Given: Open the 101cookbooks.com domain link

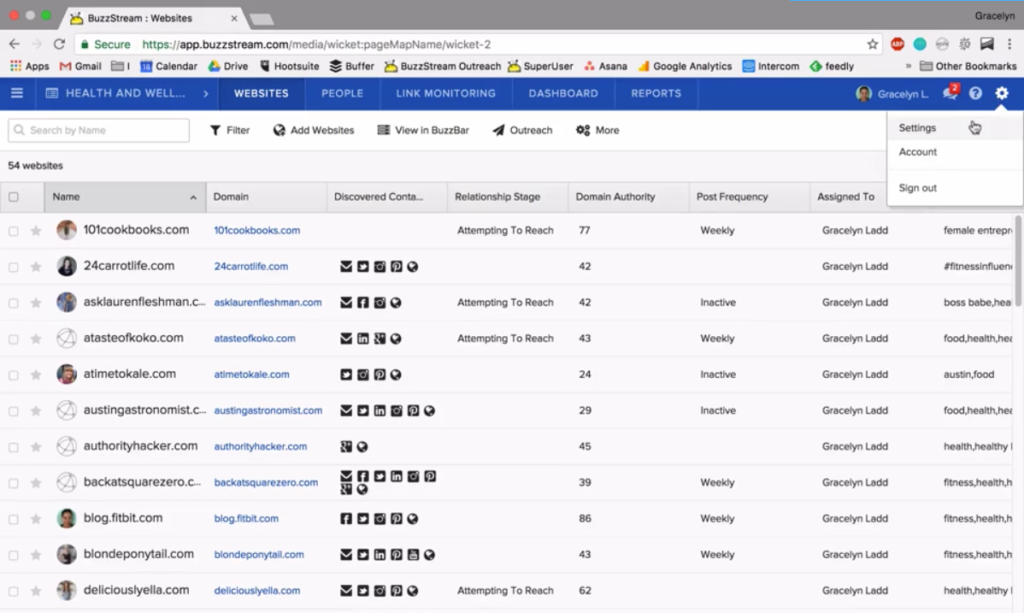Looking at the screenshot, I should pos(257,230).
